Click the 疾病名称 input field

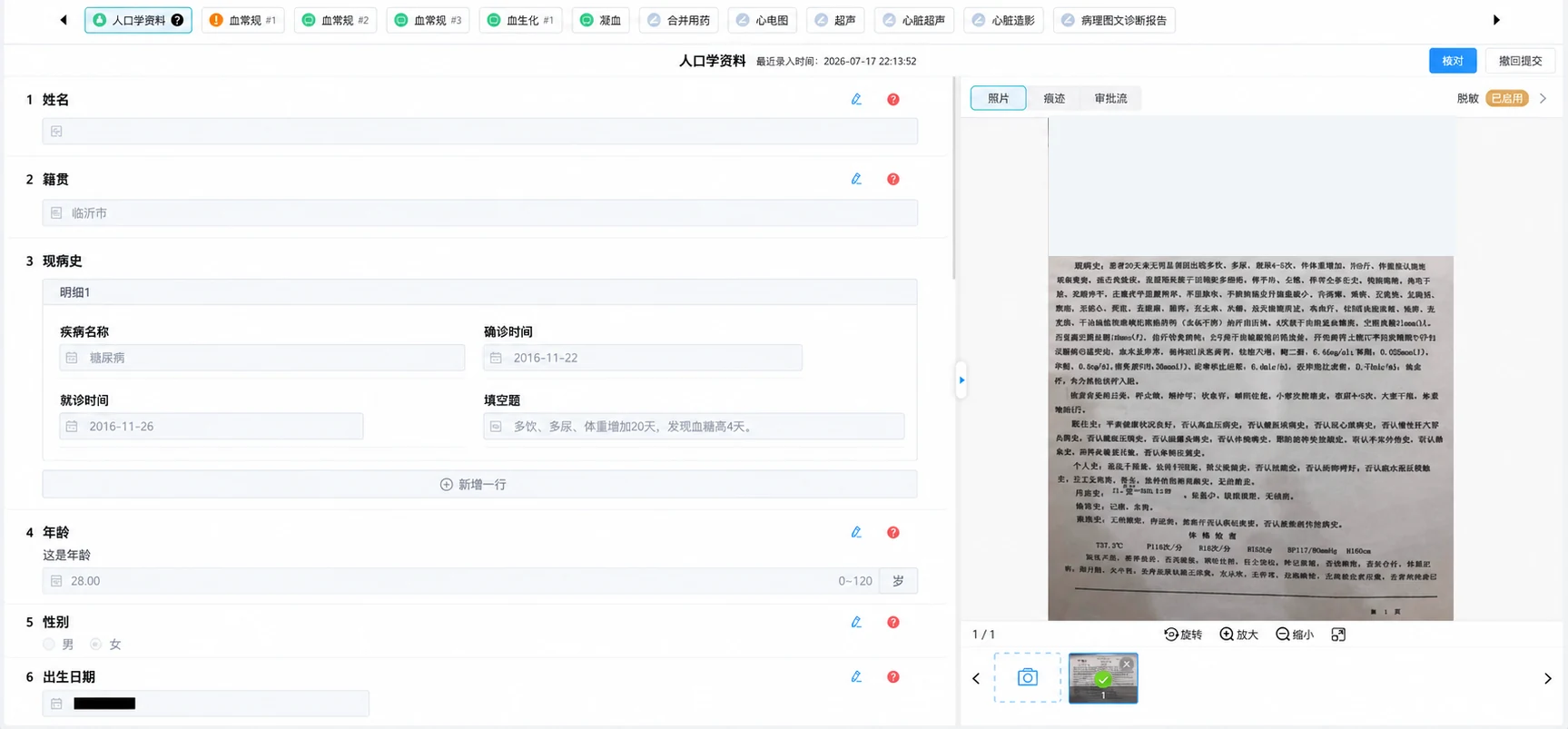pos(262,358)
